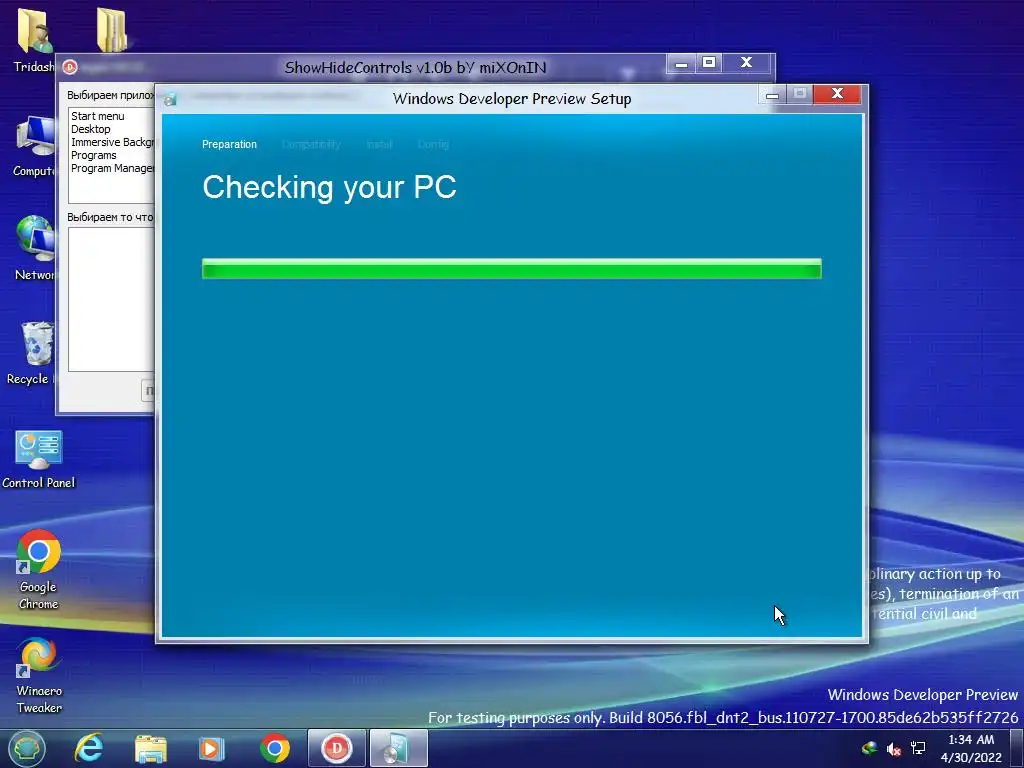1024x768 pixels.
Task: Launch Internet Explorer from the taskbar
Action: coord(89,748)
